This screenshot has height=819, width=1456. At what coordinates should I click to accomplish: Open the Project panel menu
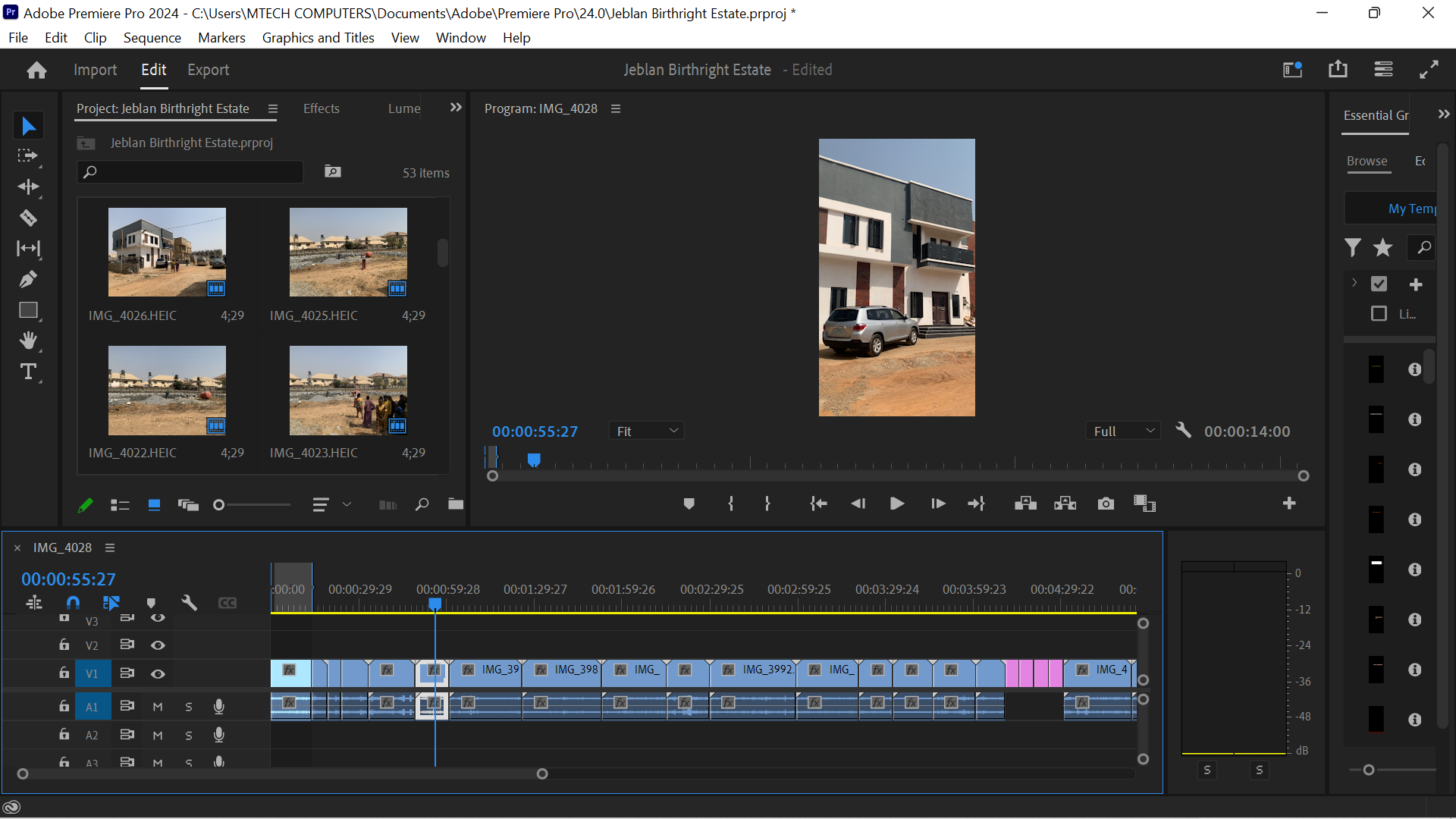coord(273,108)
